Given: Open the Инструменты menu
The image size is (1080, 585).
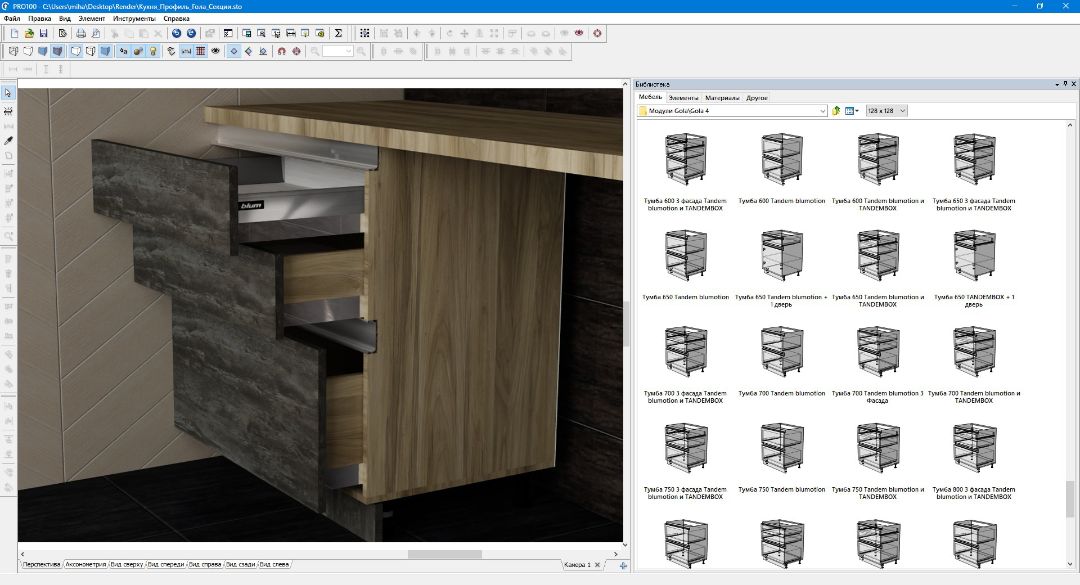Looking at the screenshot, I should (133, 19).
